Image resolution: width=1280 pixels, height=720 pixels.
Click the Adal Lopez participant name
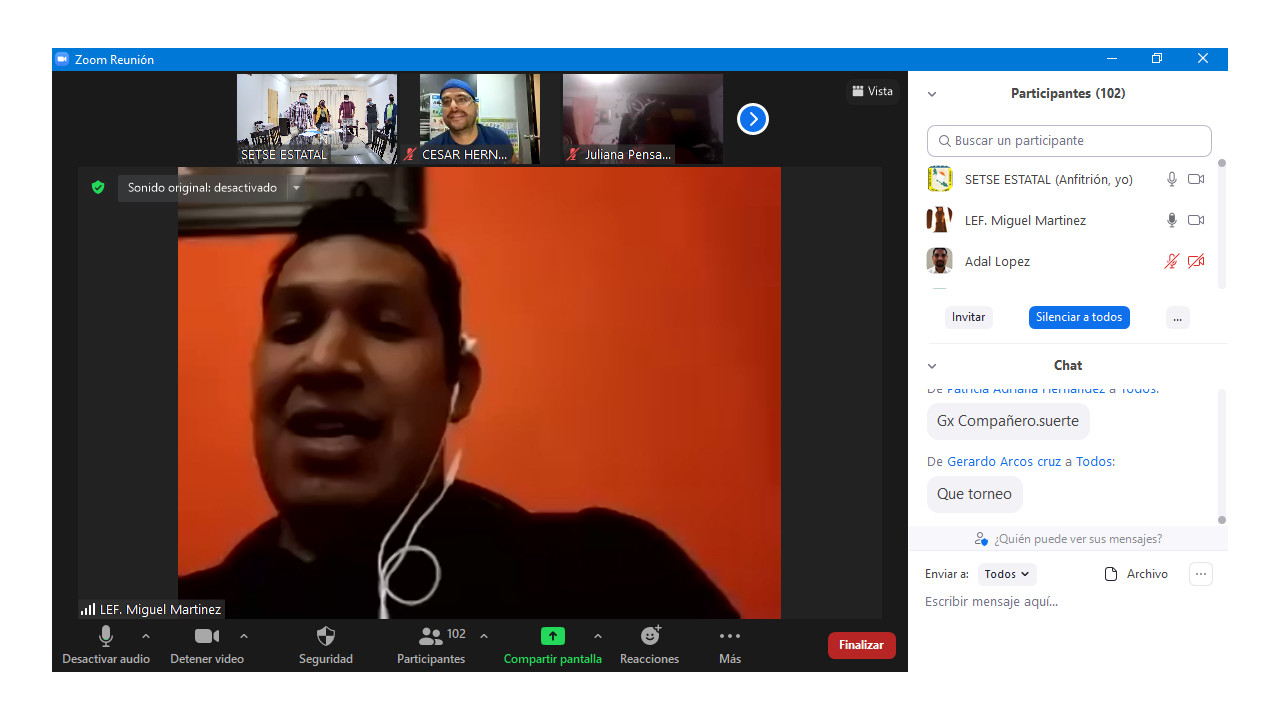(997, 261)
